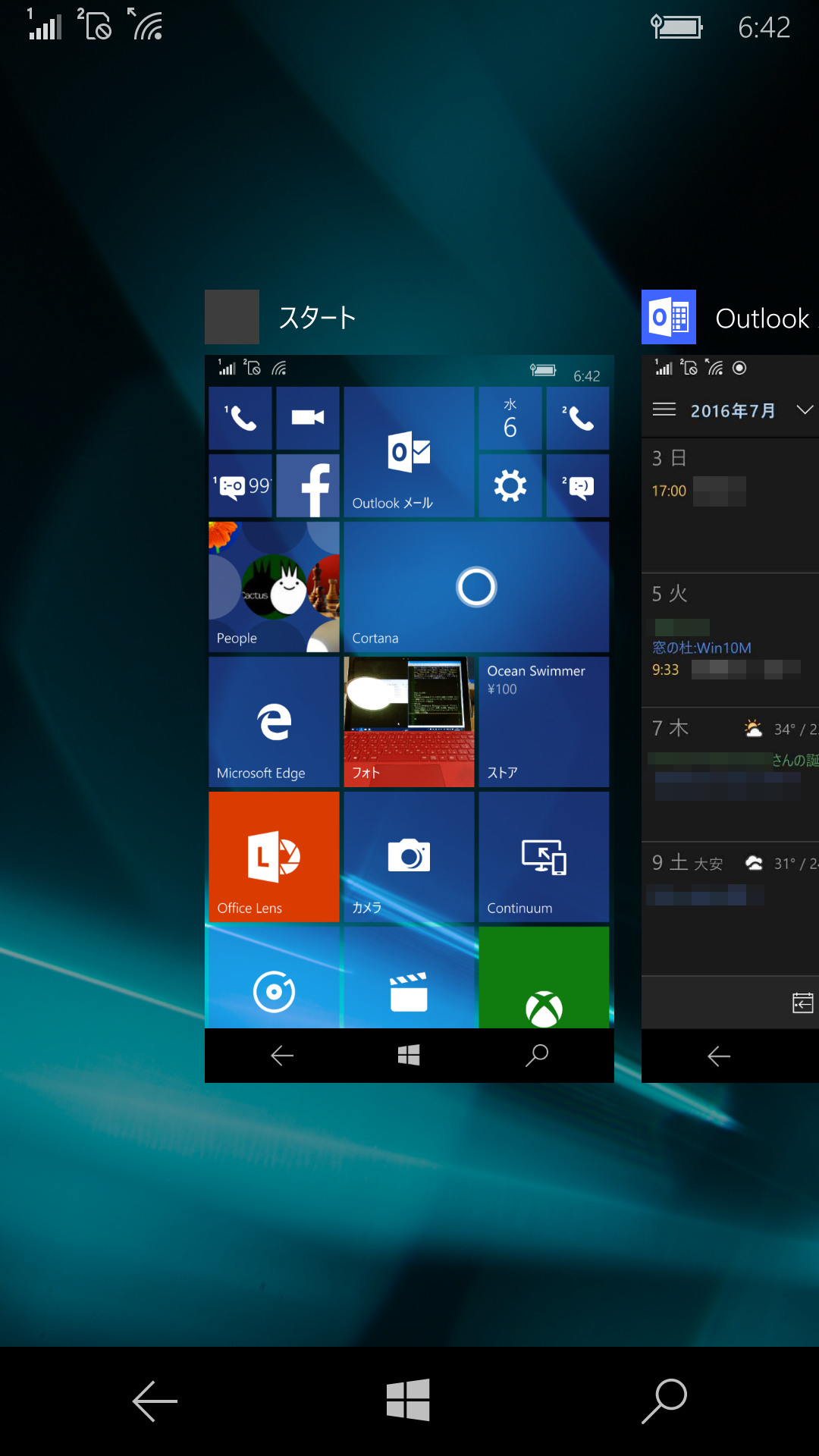Select the 5 火 day entry
Image resolution: width=819 pixels, height=1456 pixels.
point(670,594)
